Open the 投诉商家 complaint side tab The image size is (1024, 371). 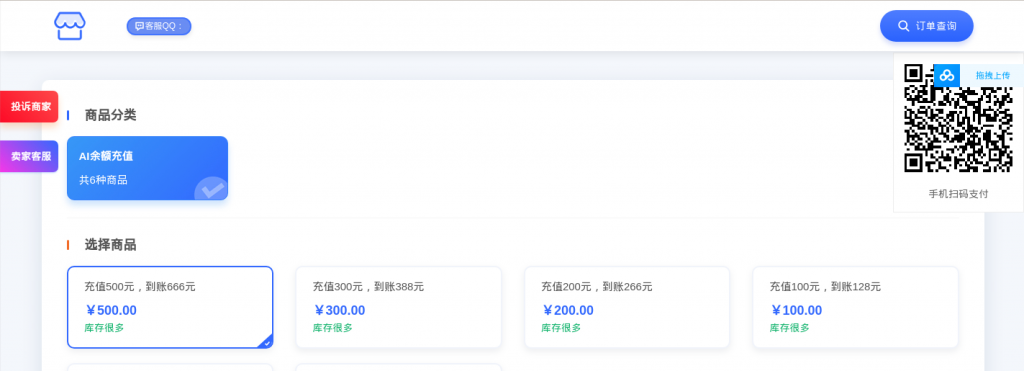29,106
